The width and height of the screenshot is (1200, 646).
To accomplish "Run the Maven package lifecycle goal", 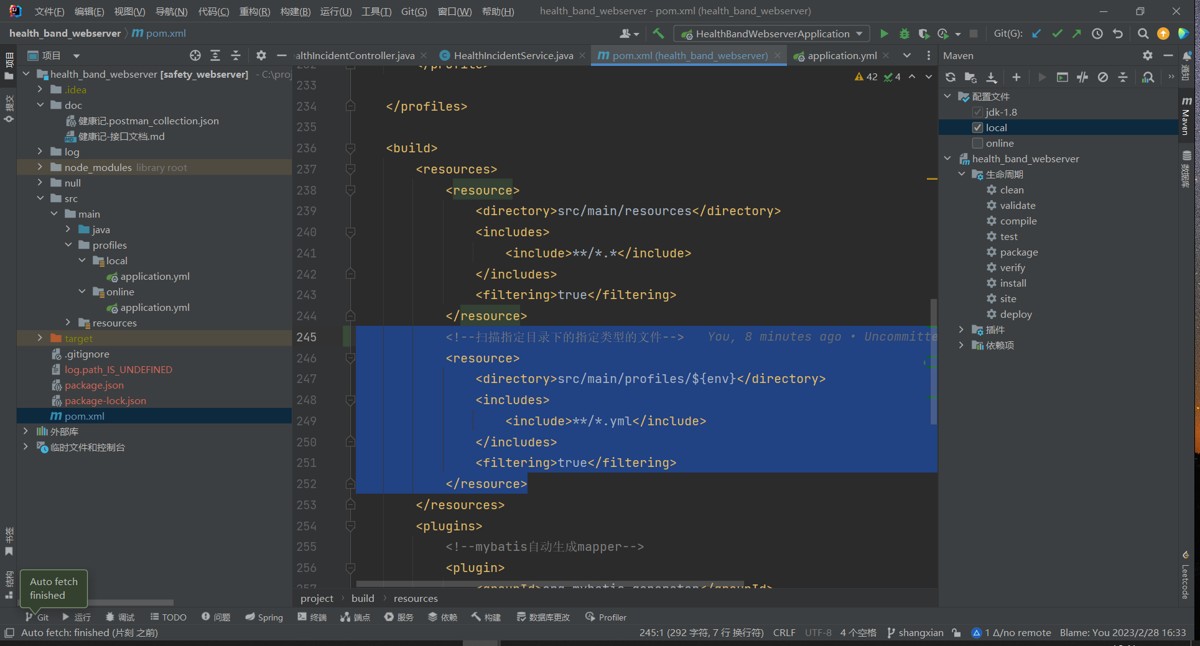I will pyautogui.click(x=1018, y=252).
